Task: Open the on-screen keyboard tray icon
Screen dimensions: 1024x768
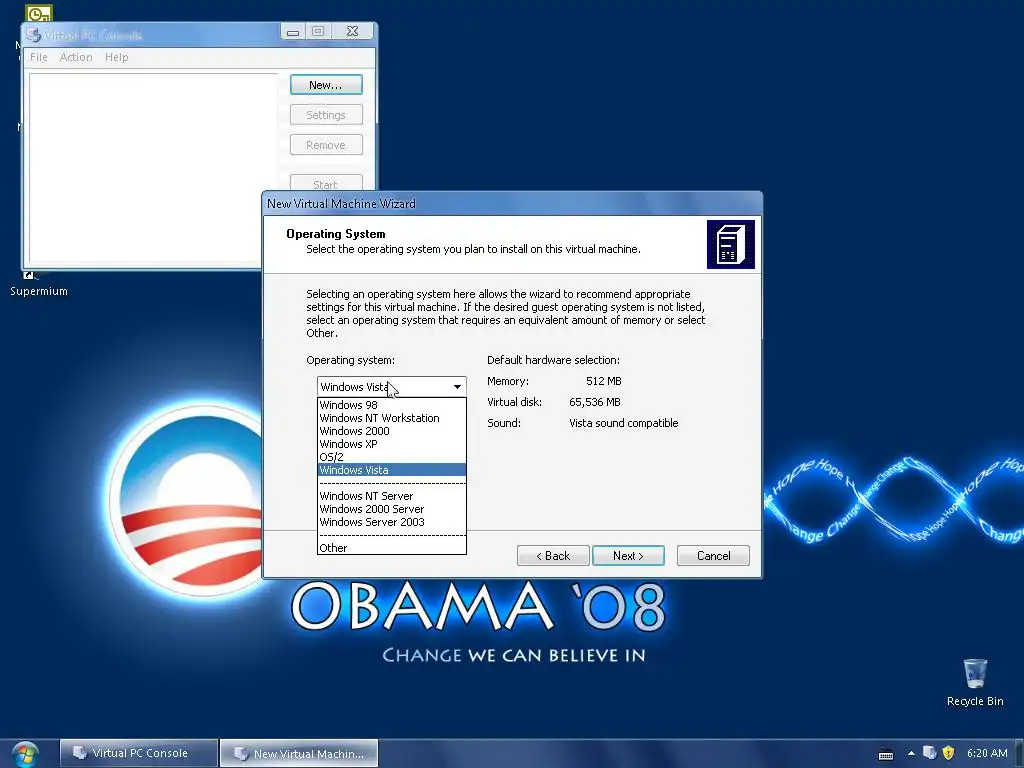Action: click(x=886, y=754)
